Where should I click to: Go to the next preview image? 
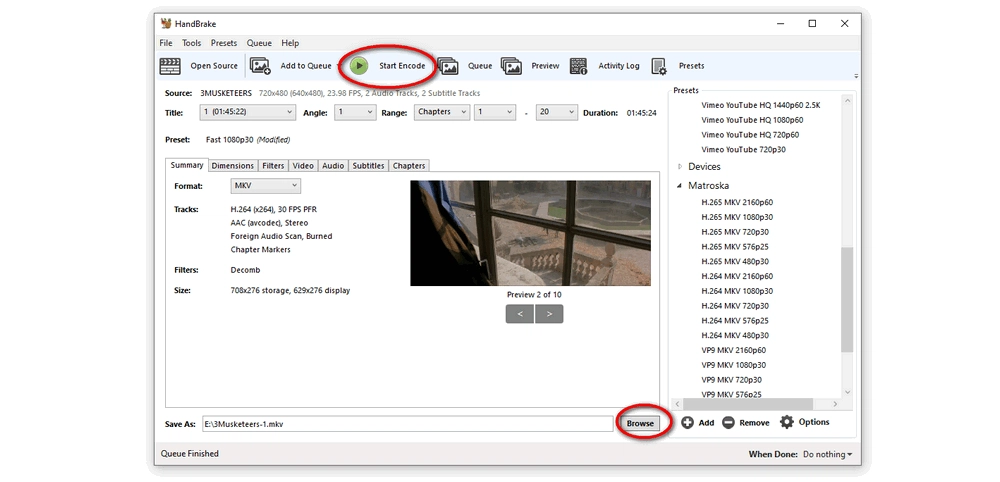click(x=549, y=314)
